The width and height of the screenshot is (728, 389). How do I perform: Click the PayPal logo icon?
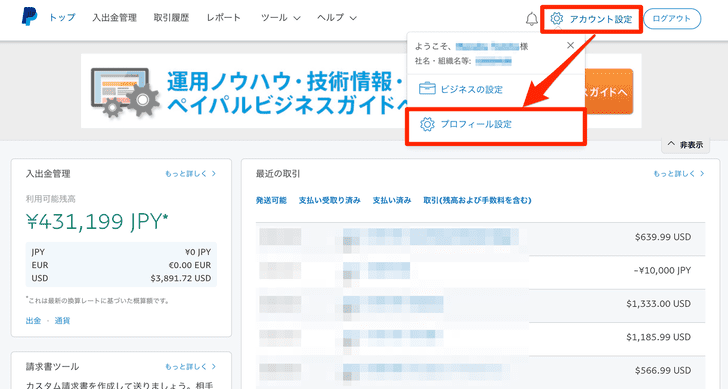(29, 17)
